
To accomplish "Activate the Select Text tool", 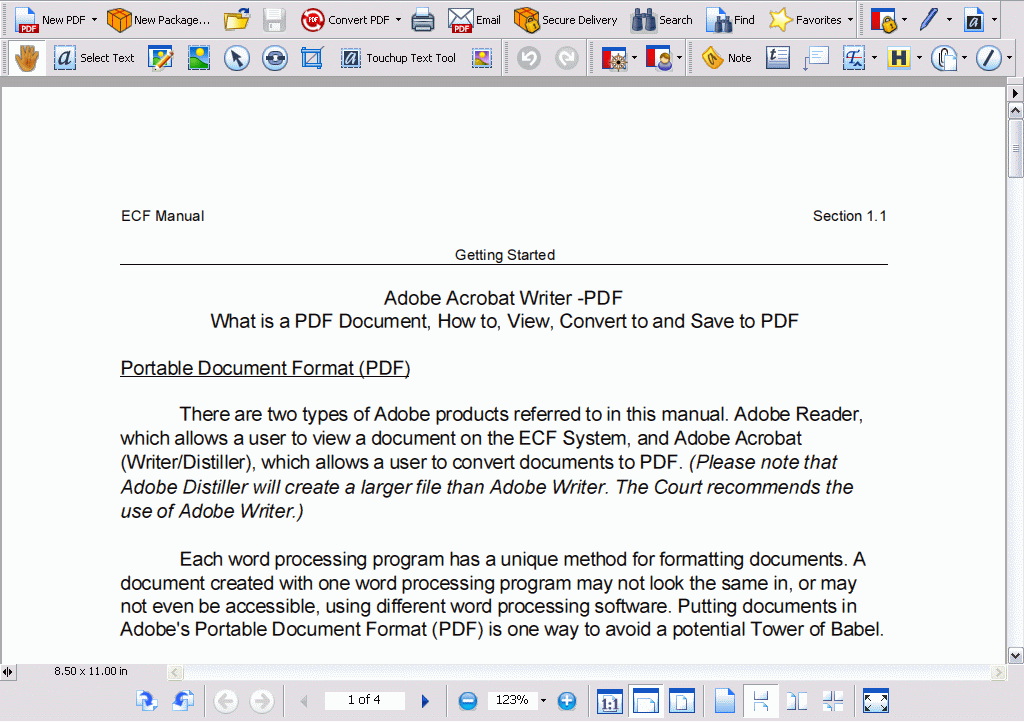I will click(x=94, y=58).
